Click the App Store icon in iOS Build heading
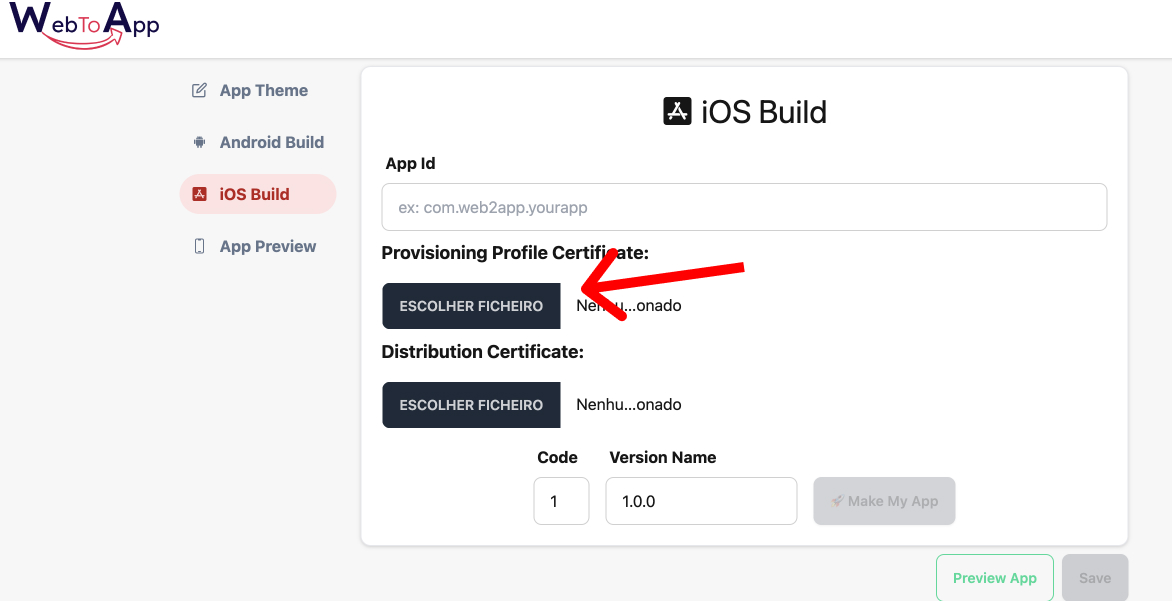Screen dimensions: 1172x601 (678, 111)
